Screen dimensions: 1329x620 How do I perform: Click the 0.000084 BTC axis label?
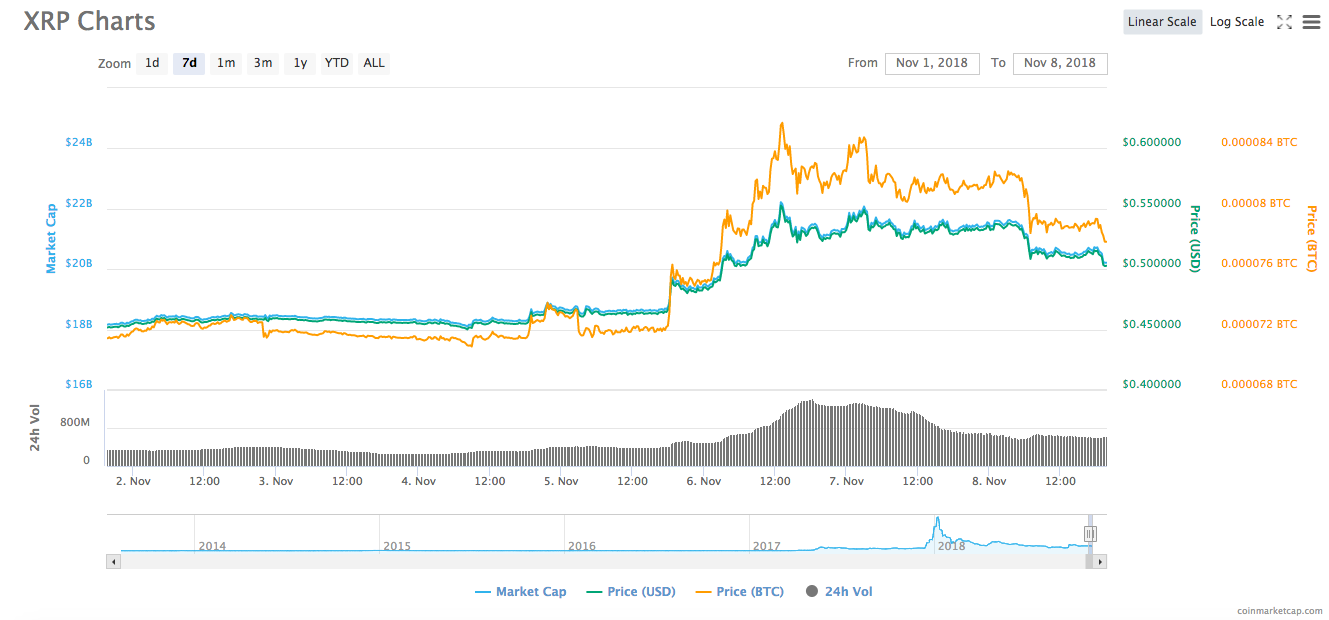tap(1259, 142)
